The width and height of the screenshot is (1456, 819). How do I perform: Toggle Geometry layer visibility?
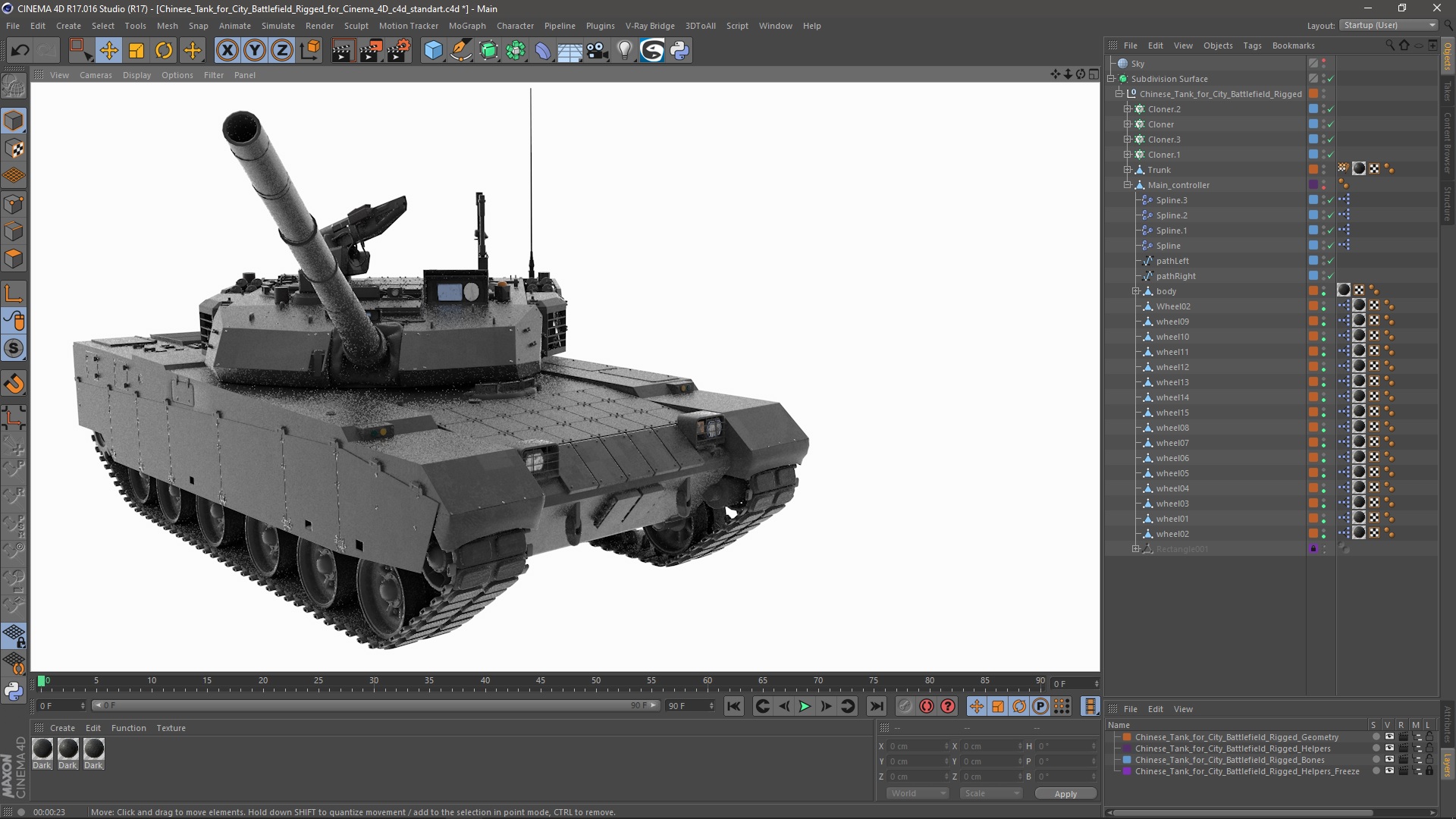pyautogui.click(x=1389, y=736)
